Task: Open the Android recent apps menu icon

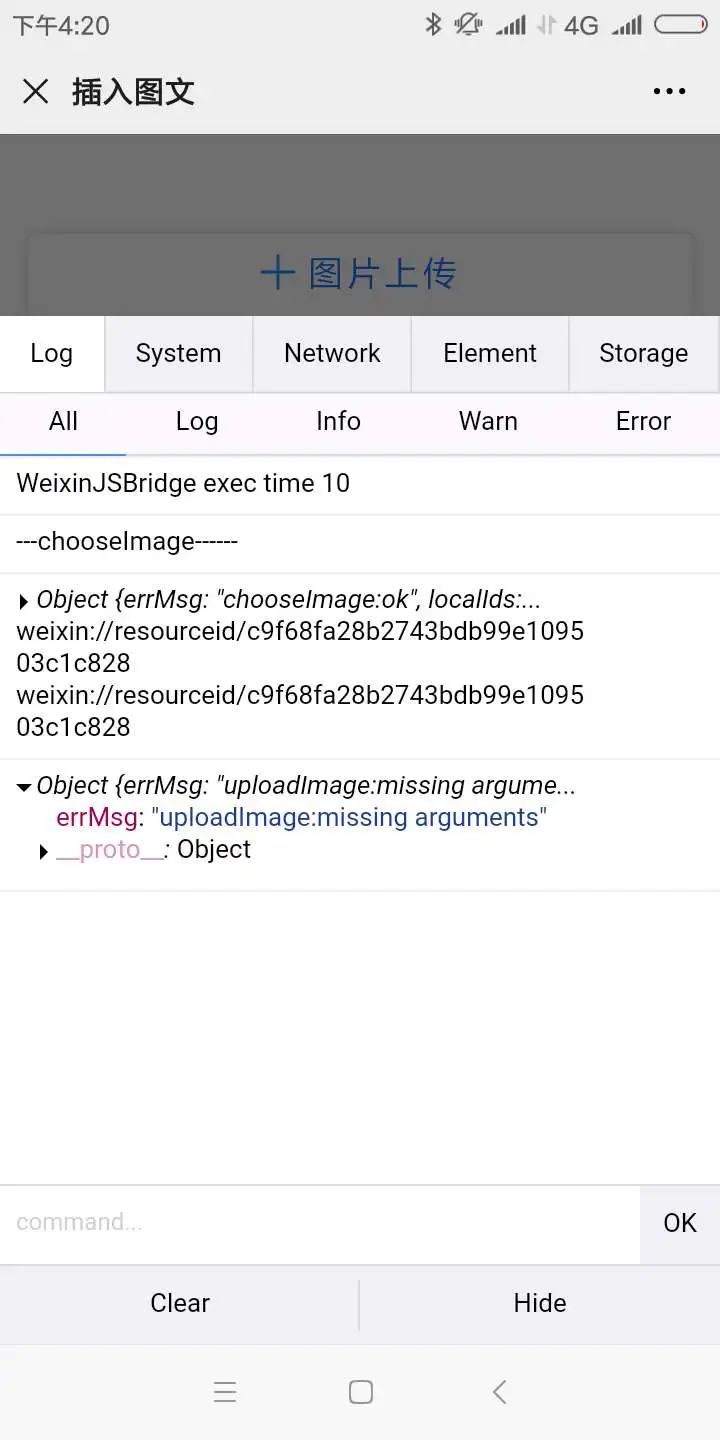Action: (x=225, y=1391)
